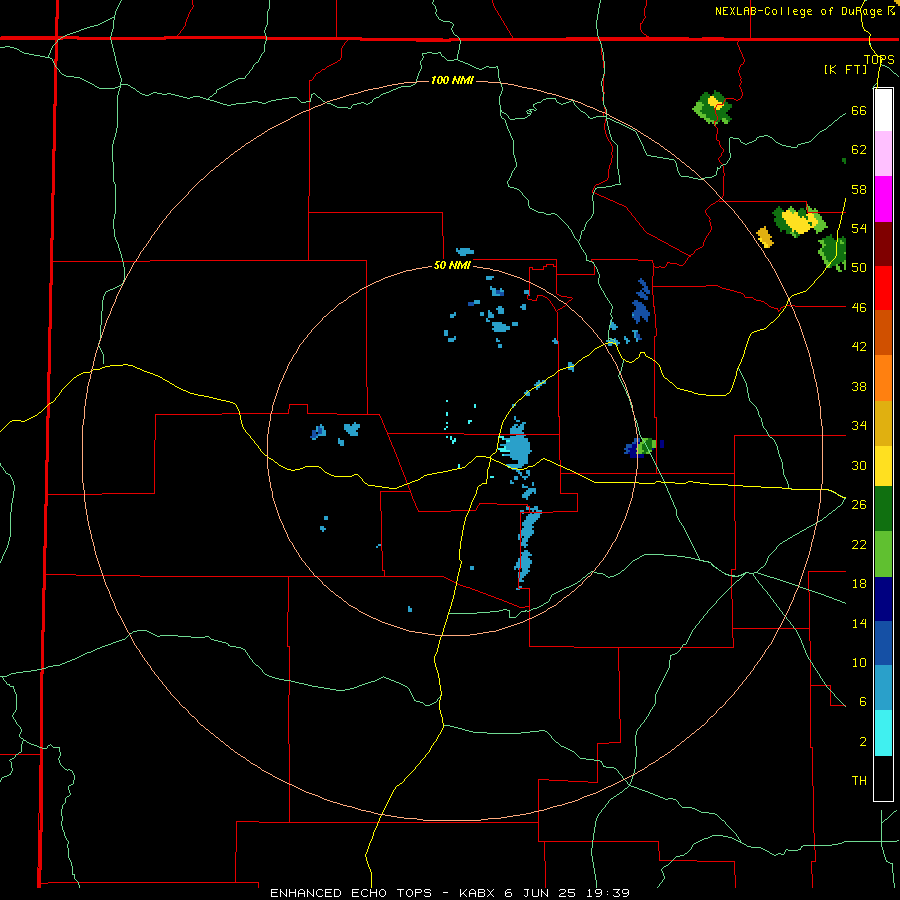Click the black TH swatch at the legend bottom
900x900 pixels.
coord(883,778)
